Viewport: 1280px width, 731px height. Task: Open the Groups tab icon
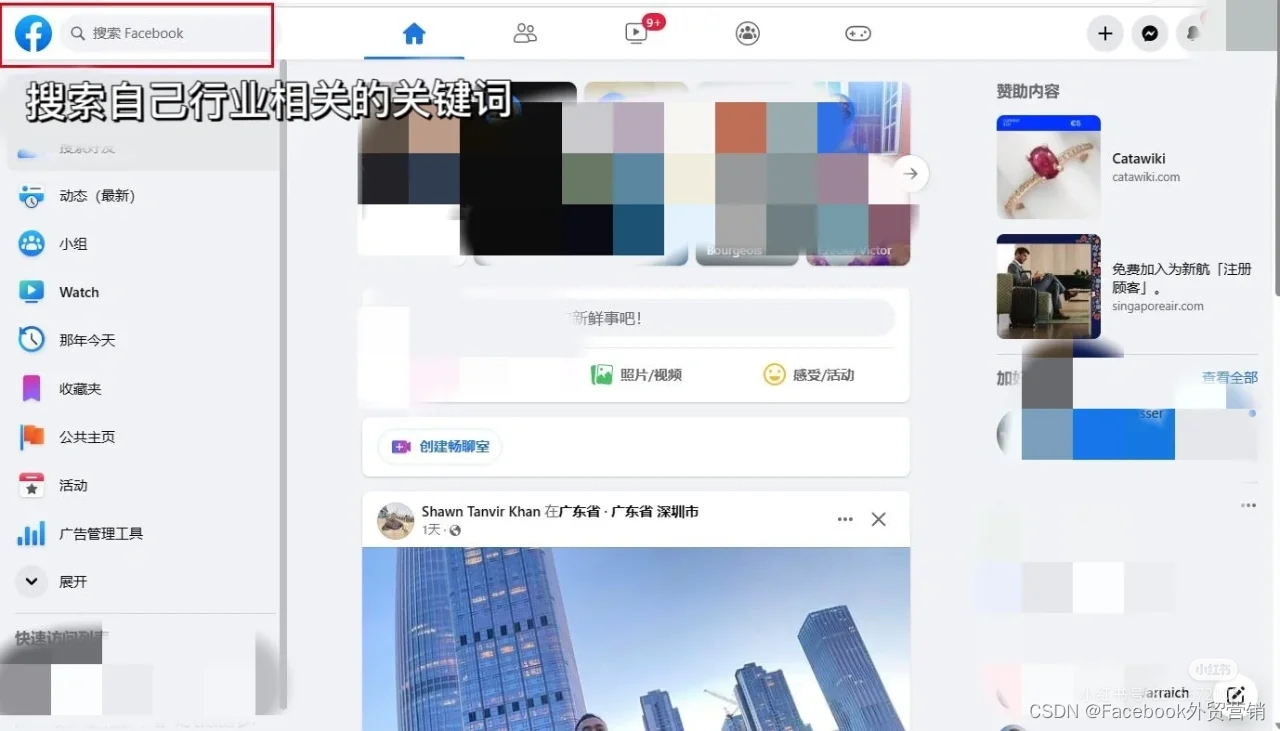click(747, 34)
